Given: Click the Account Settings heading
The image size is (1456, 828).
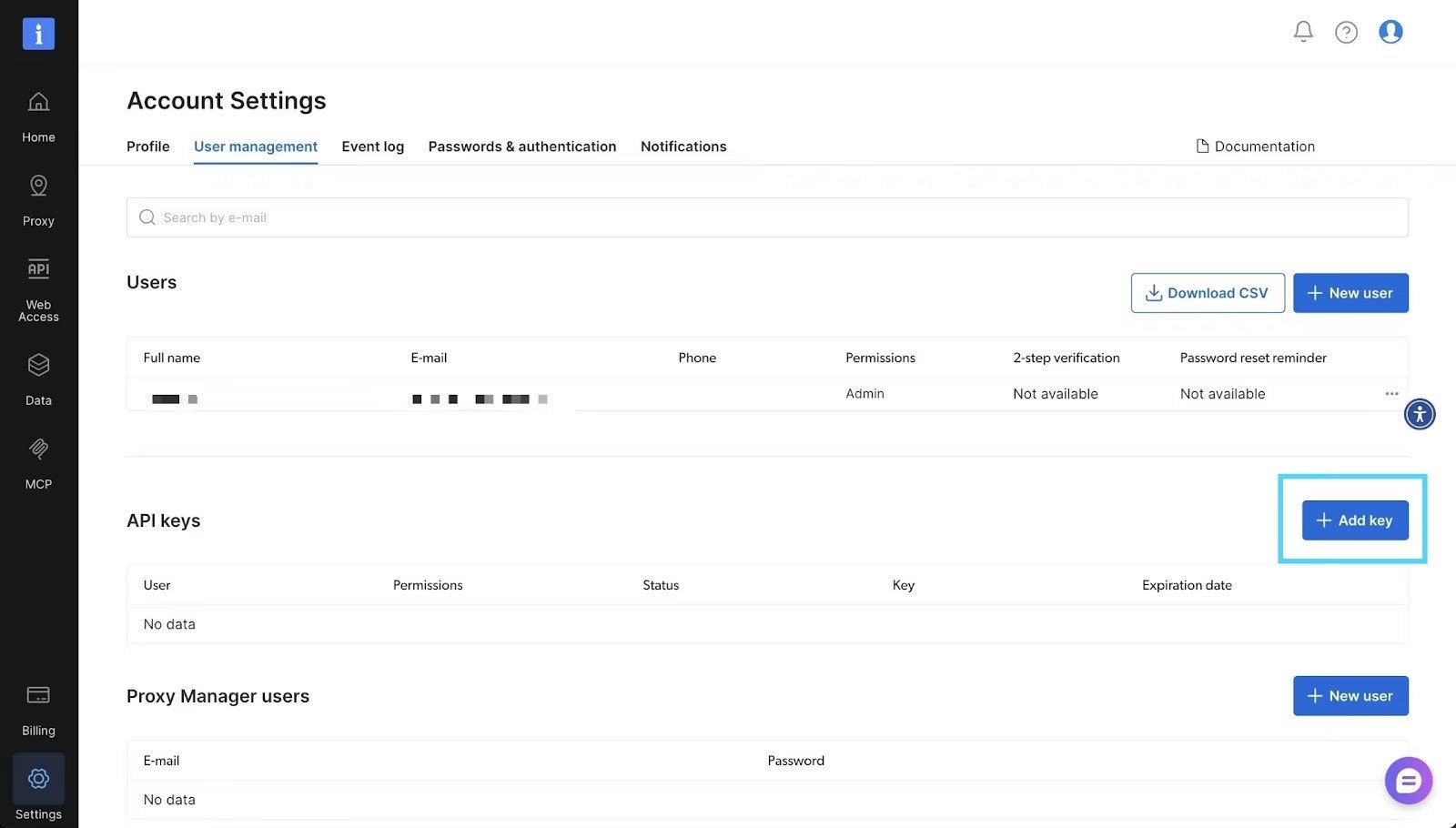Looking at the screenshot, I should click(227, 100).
